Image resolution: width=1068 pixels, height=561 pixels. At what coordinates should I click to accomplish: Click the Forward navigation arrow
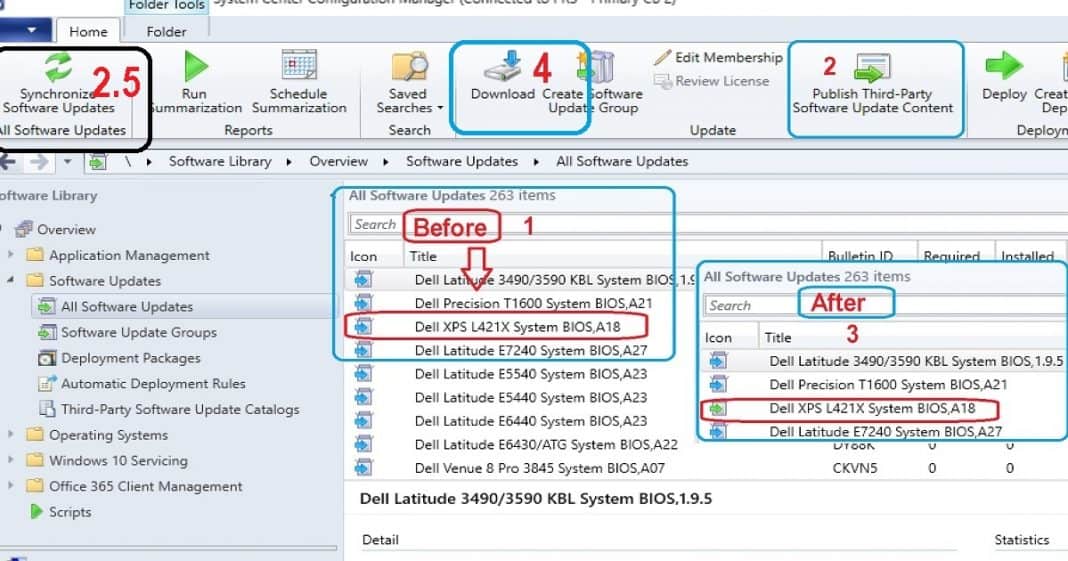pos(39,162)
